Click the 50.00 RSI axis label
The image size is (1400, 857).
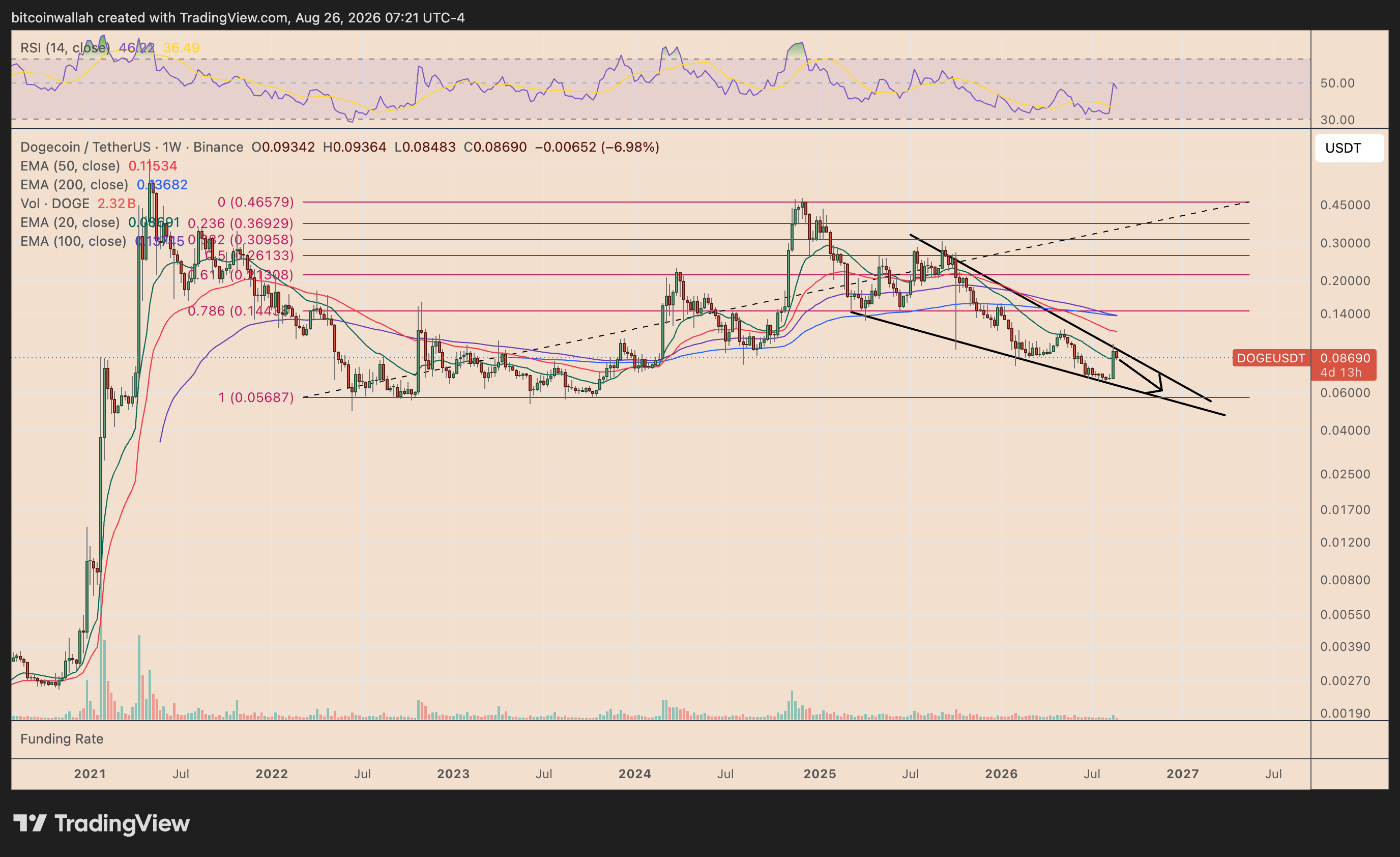pos(1337,83)
